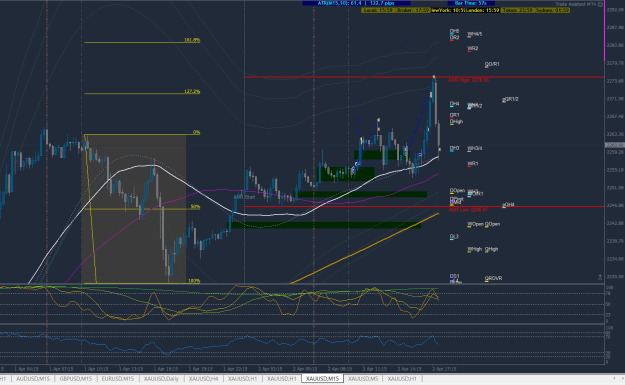Click the DL3 level label
Viewport: 625px width, 385px height.
pyautogui.click(x=454, y=237)
